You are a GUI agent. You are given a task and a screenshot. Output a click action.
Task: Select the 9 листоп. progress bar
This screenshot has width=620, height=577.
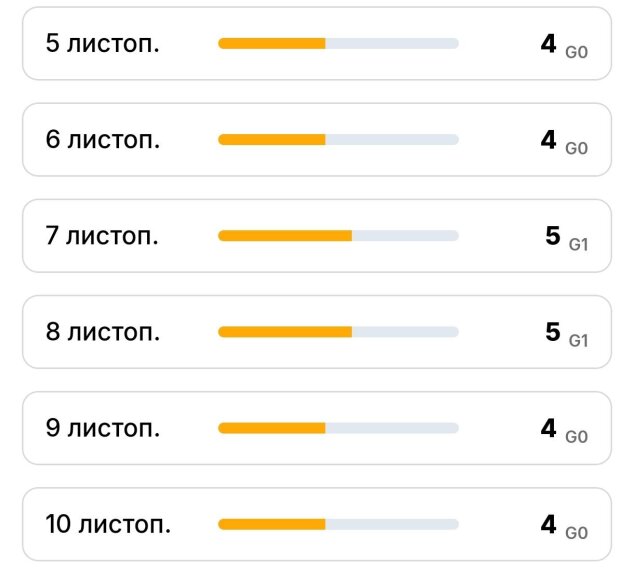(x=338, y=428)
